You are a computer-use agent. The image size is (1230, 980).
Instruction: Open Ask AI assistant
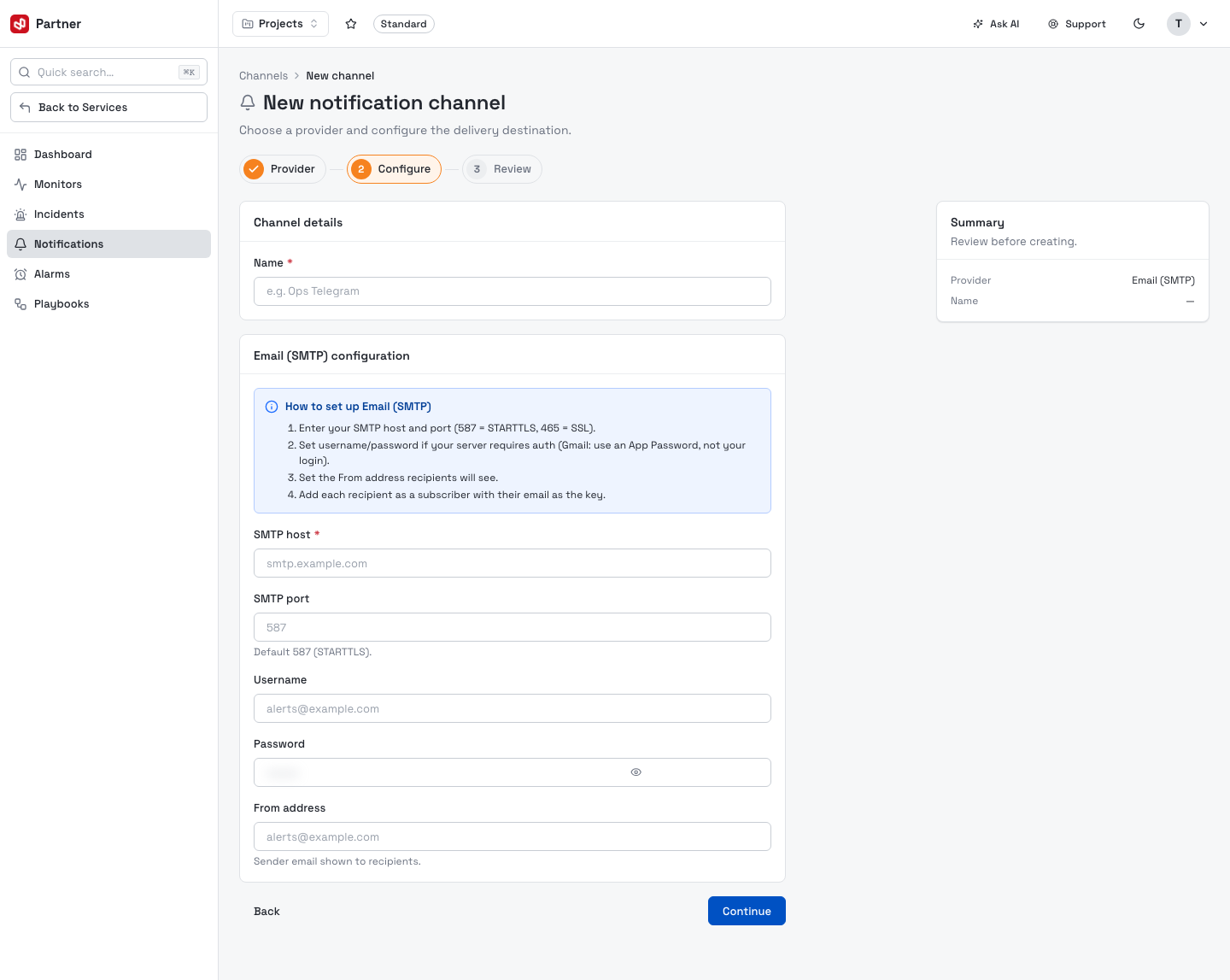click(x=996, y=24)
